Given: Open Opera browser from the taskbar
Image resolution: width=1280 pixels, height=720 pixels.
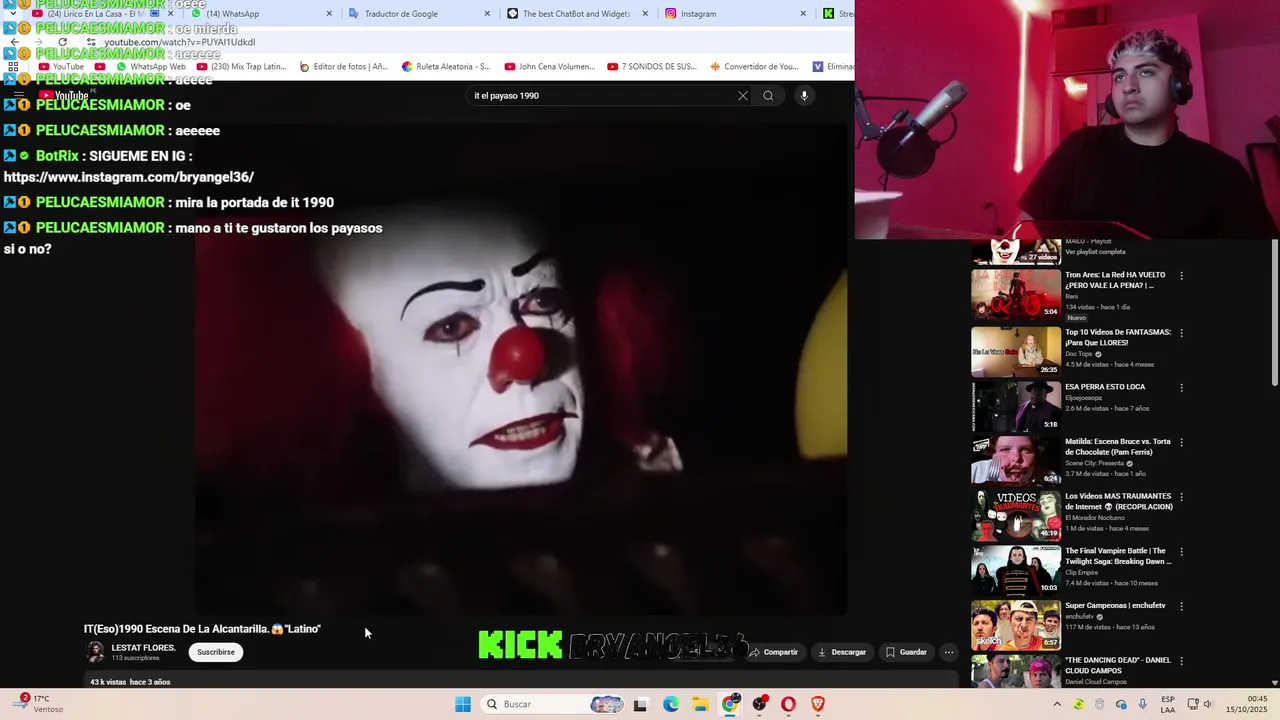Looking at the screenshot, I should coord(789,704).
